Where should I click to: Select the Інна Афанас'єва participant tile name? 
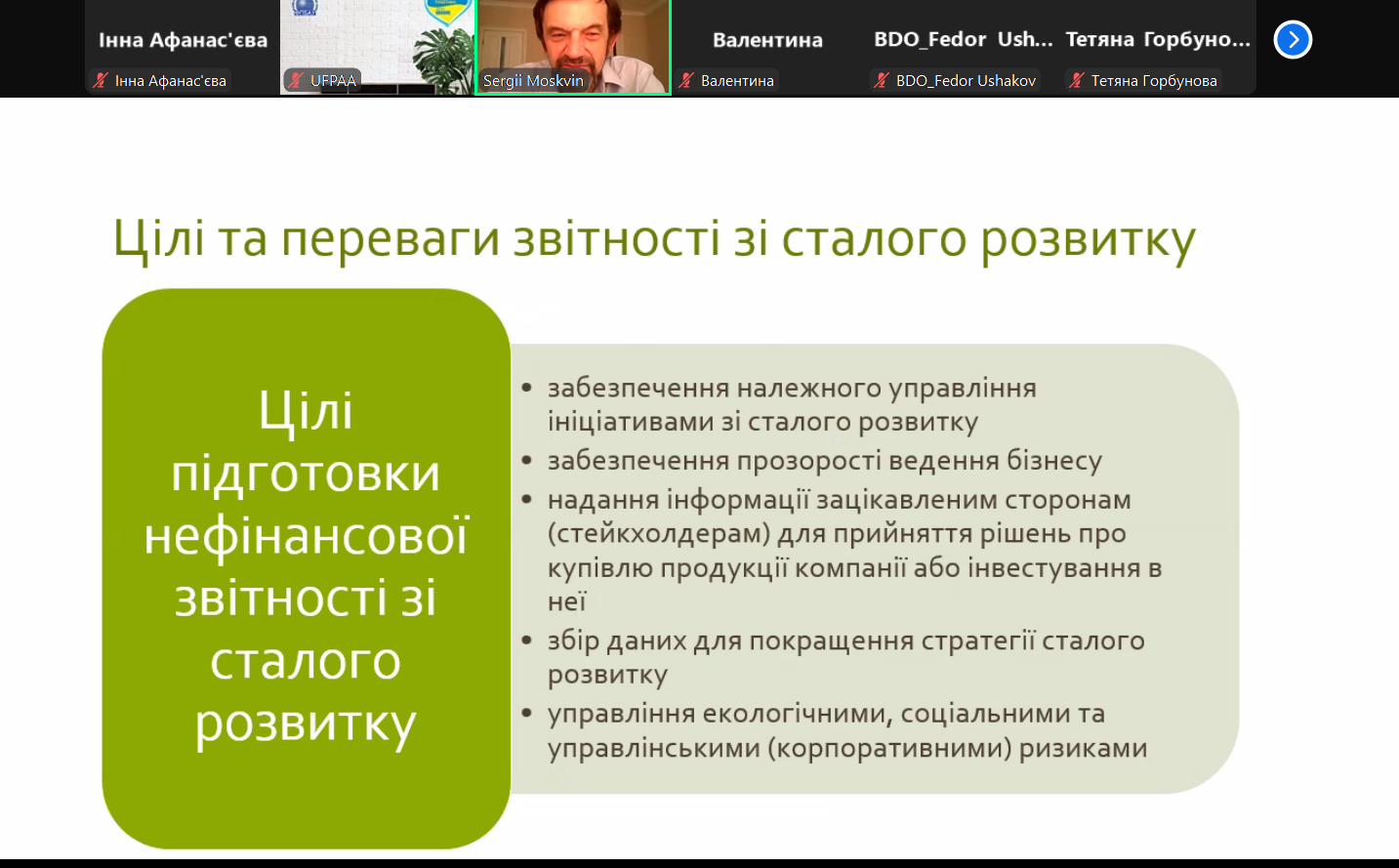point(183,40)
